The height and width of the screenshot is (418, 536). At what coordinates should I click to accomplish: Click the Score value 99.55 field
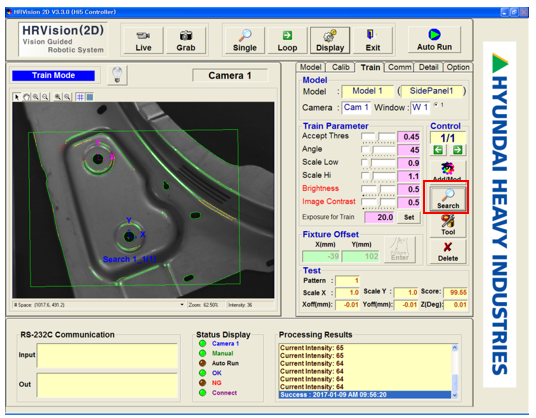(x=455, y=293)
